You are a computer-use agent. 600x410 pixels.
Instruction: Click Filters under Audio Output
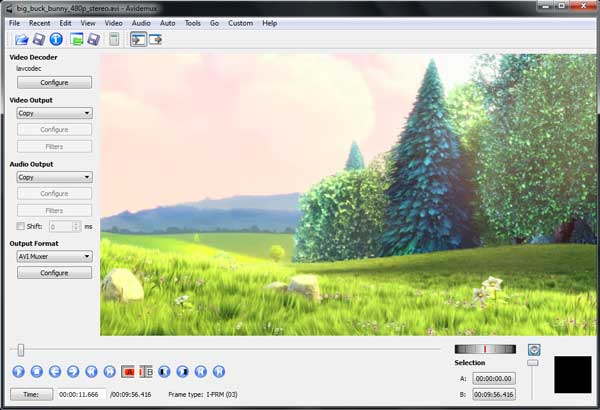(x=54, y=211)
